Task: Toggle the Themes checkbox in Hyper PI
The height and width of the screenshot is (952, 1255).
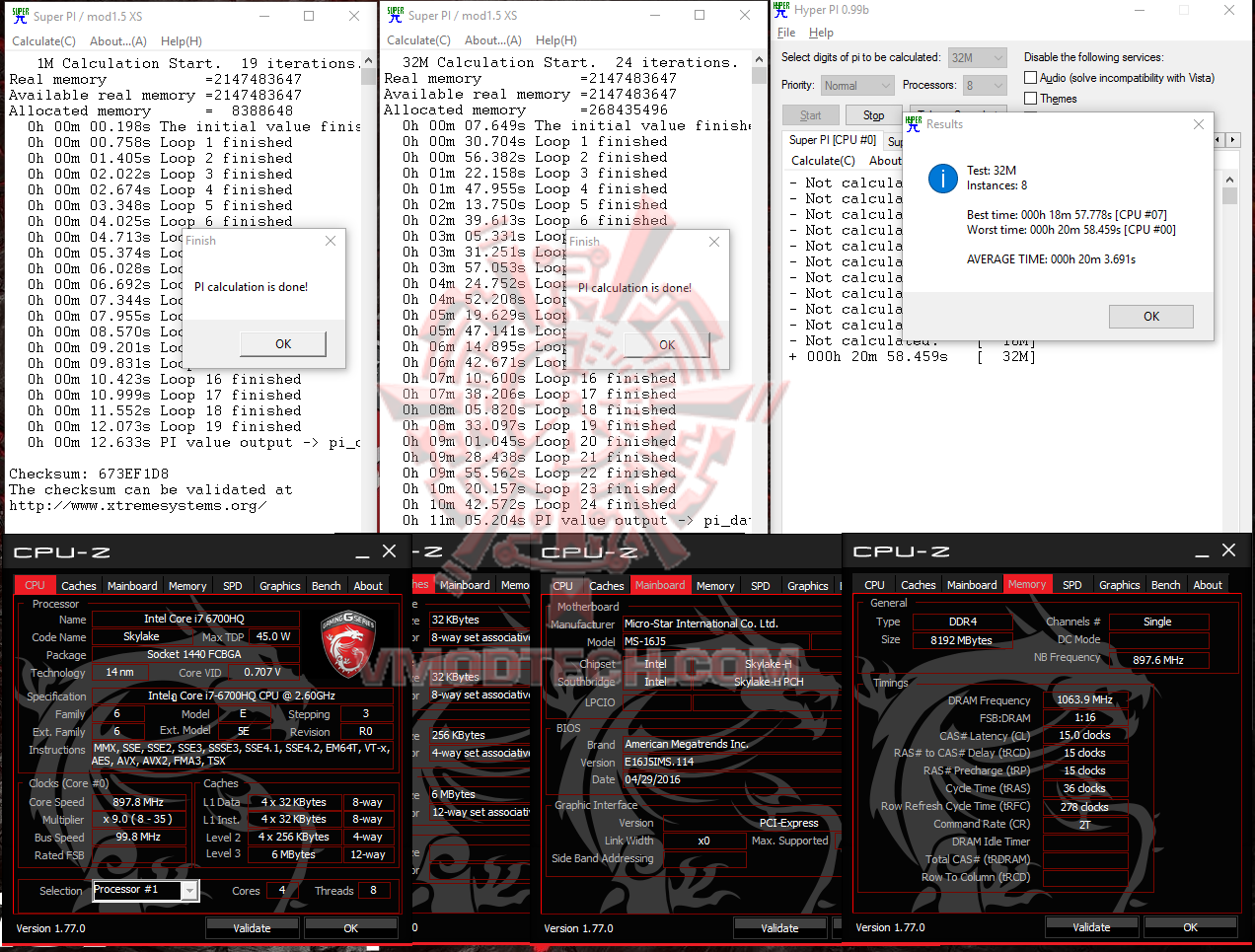Action: (x=1030, y=98)
